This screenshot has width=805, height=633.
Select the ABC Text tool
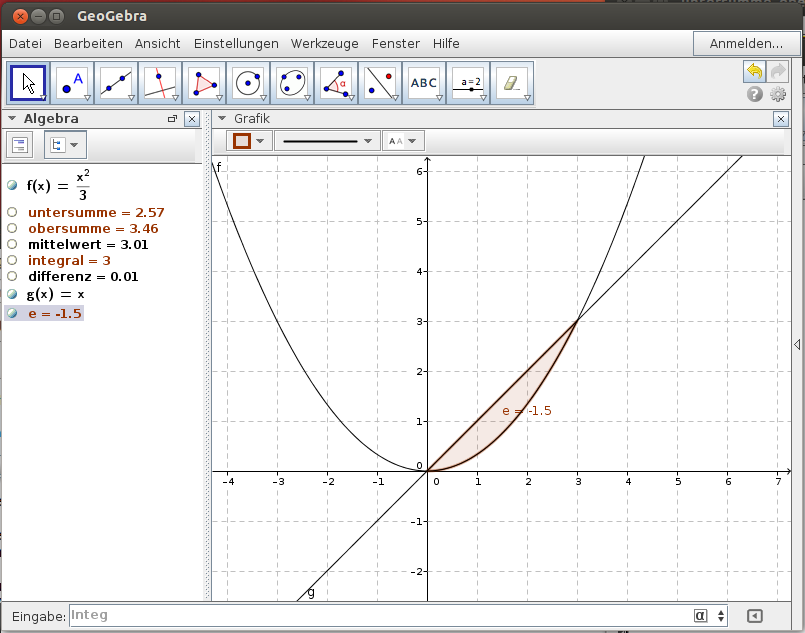point(424,83)
